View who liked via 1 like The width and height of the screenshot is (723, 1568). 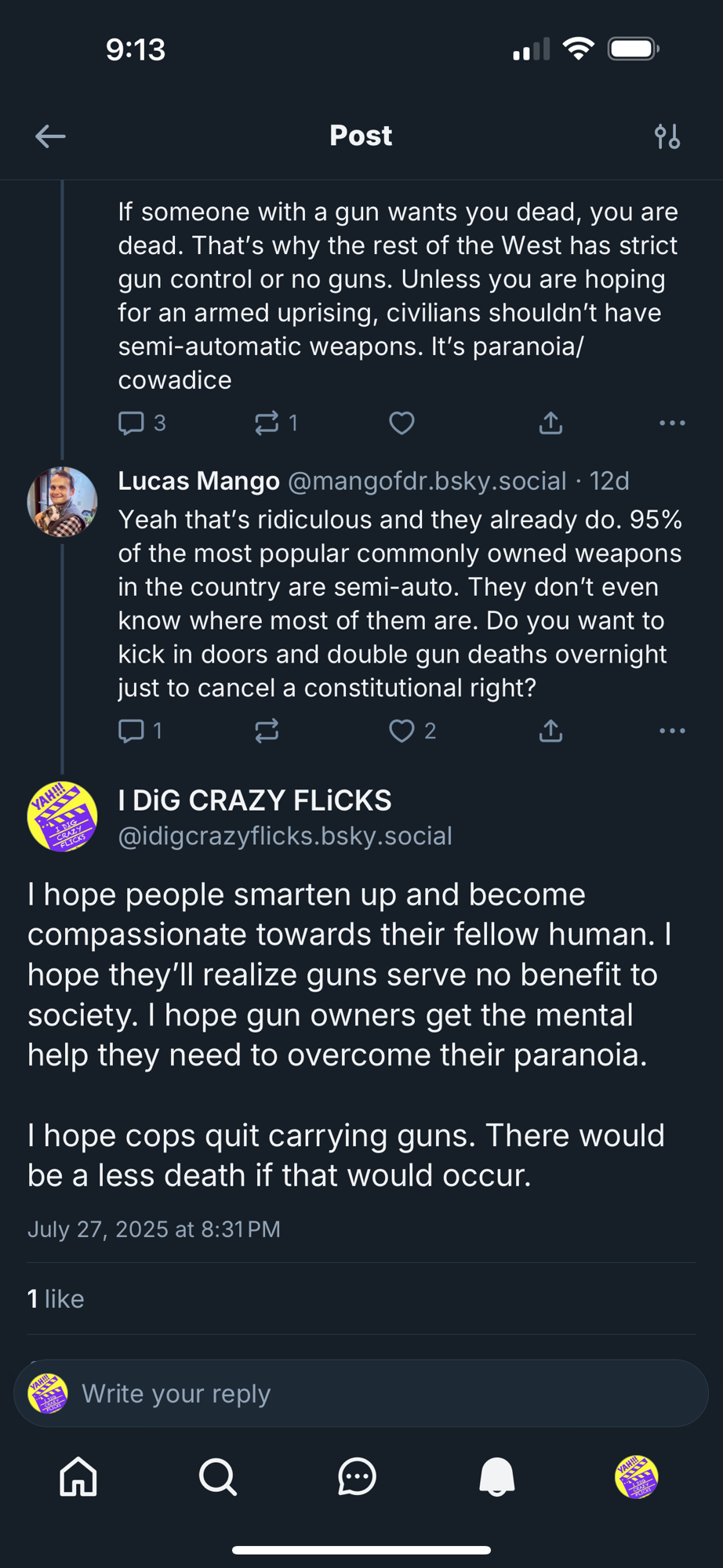click(56, 1299)
